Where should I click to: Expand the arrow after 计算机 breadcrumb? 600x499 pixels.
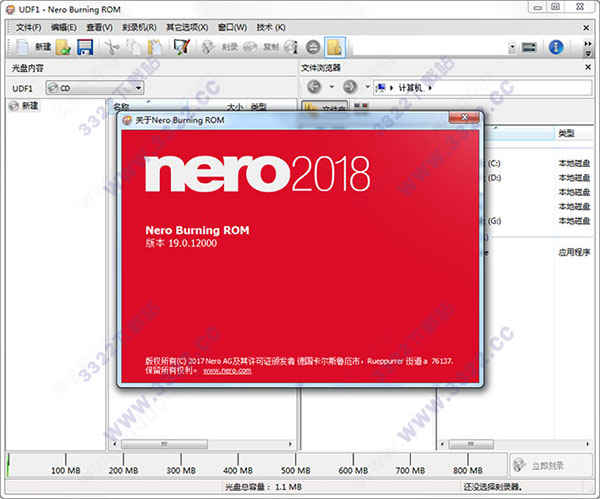tap(430, 88)
